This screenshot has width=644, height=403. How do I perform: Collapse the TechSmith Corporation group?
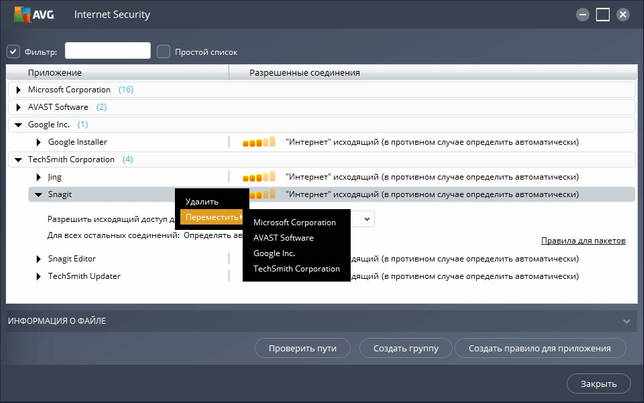coord(18,159)
